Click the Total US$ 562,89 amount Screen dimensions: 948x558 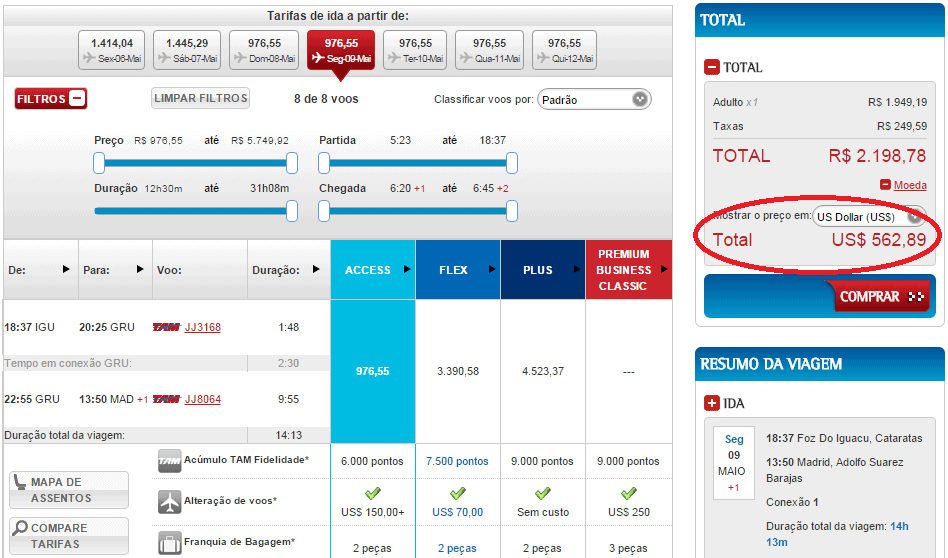coord(878,240)
